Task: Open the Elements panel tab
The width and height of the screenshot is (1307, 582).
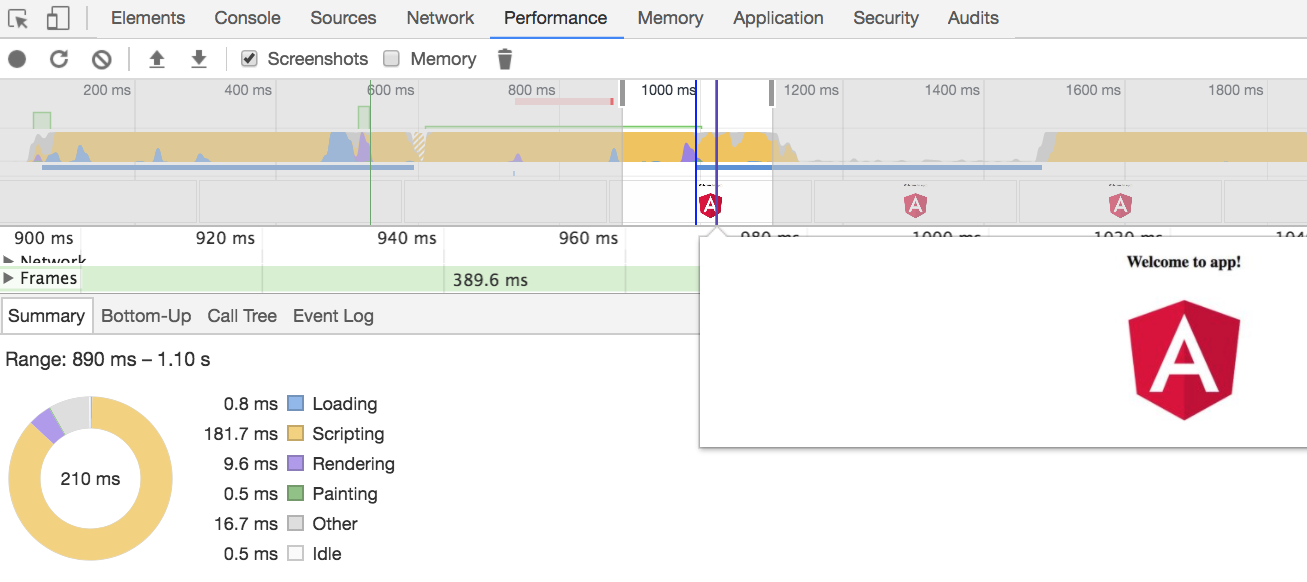Action: 148,18
